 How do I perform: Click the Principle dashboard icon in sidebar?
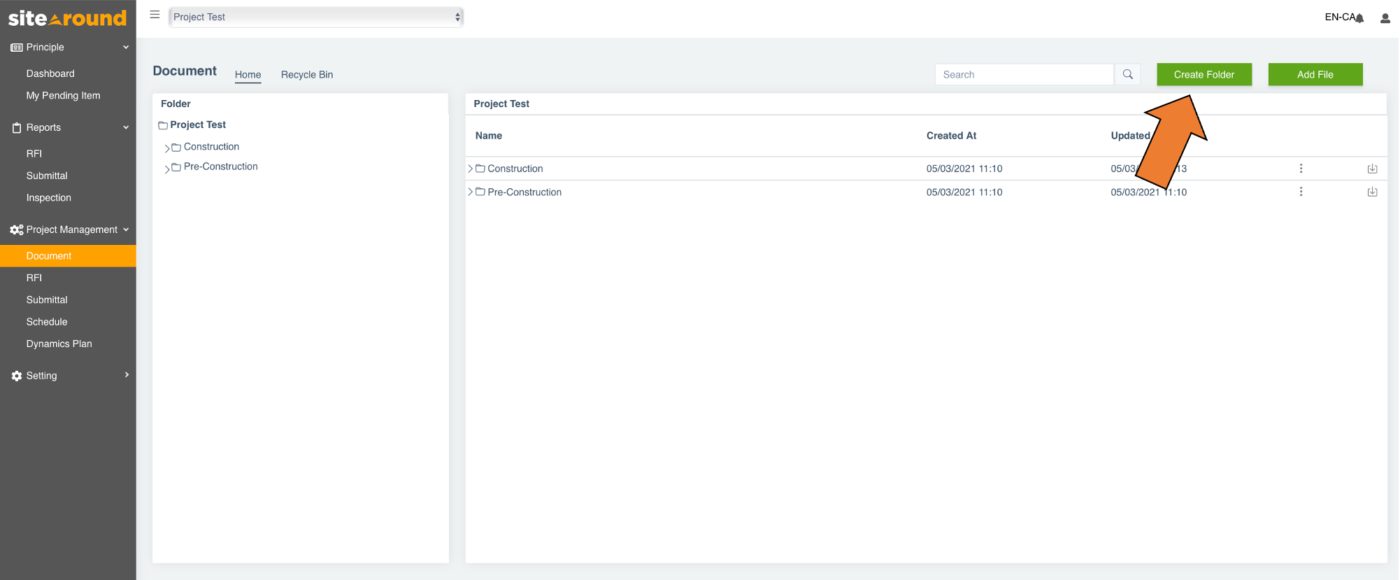coord(15,46)
